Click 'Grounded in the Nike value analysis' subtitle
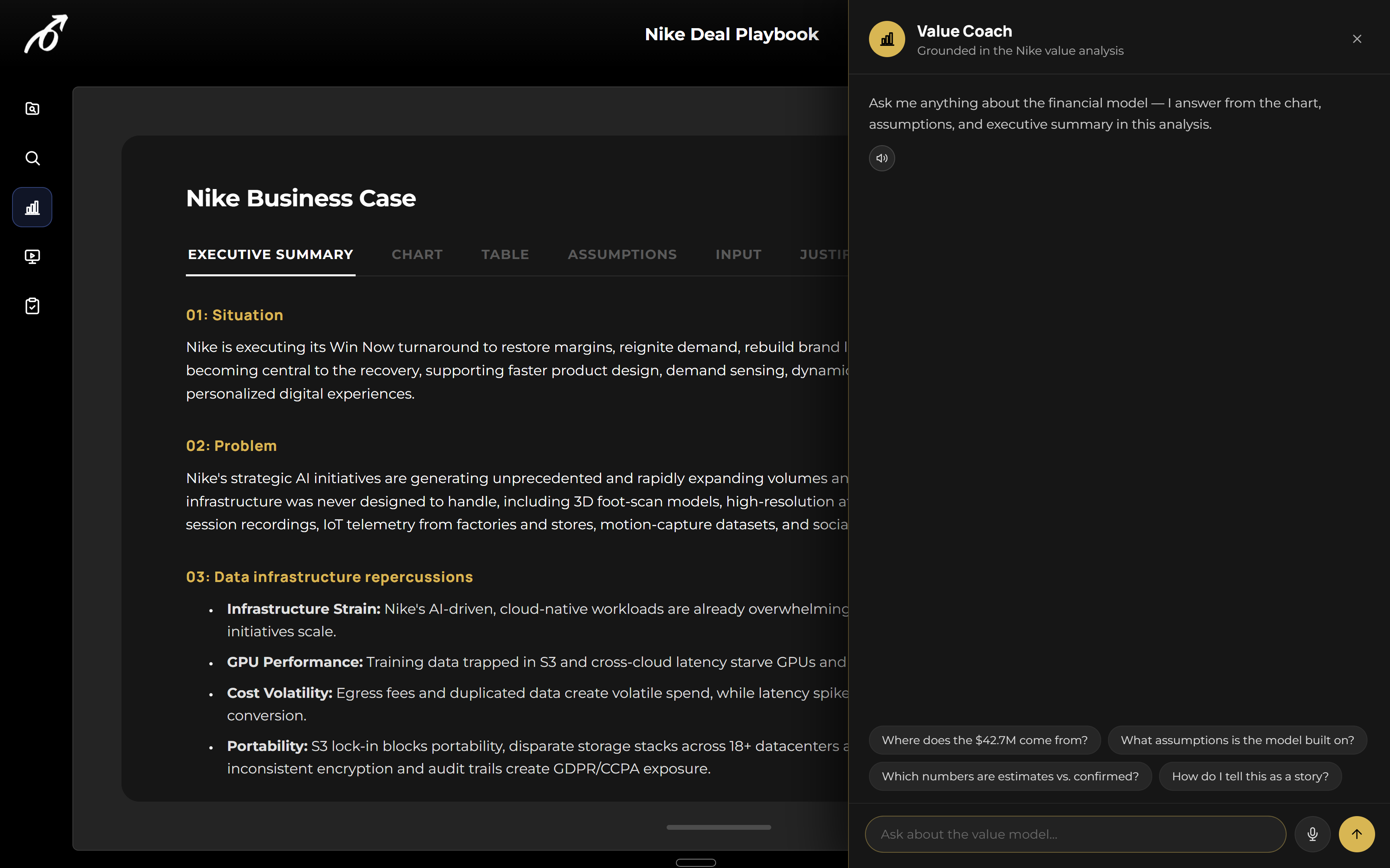 coord(1020,51)
